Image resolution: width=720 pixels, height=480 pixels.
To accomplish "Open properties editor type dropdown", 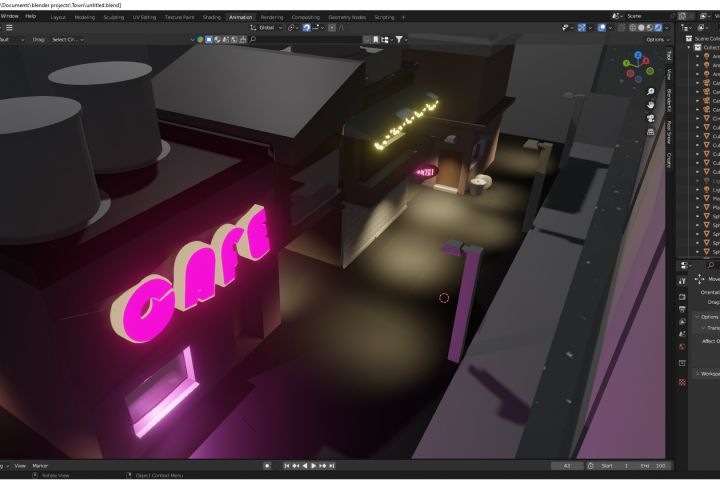I will [685, 265].
